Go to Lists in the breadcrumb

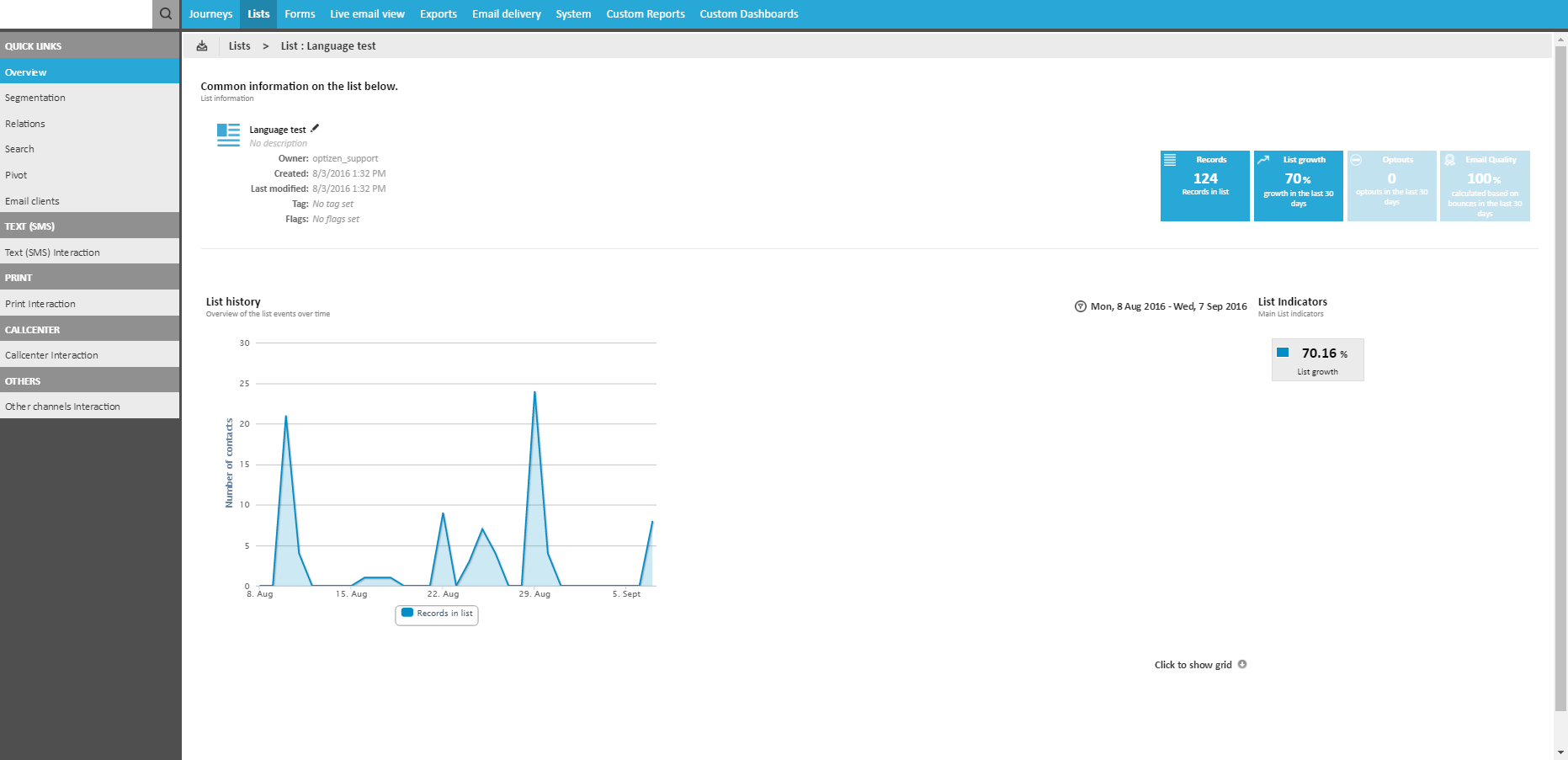pos(239,46)
